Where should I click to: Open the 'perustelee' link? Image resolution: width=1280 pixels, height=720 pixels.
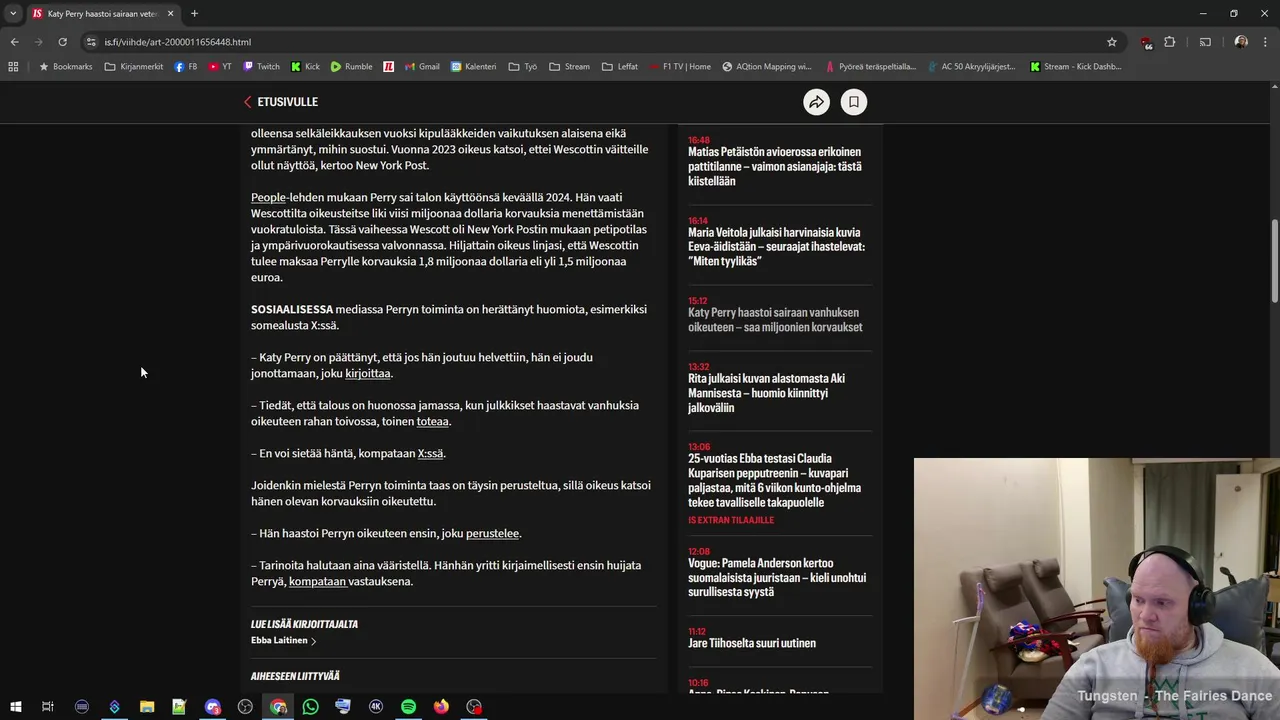[492, 534]
